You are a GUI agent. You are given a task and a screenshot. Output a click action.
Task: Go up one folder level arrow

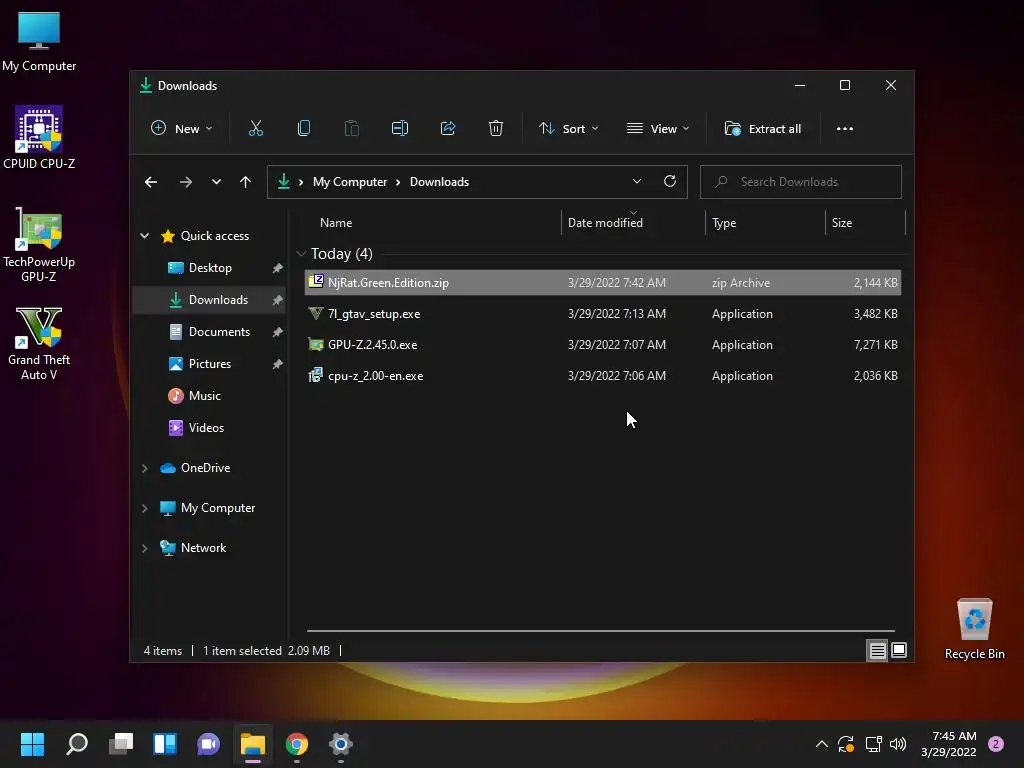245,182
